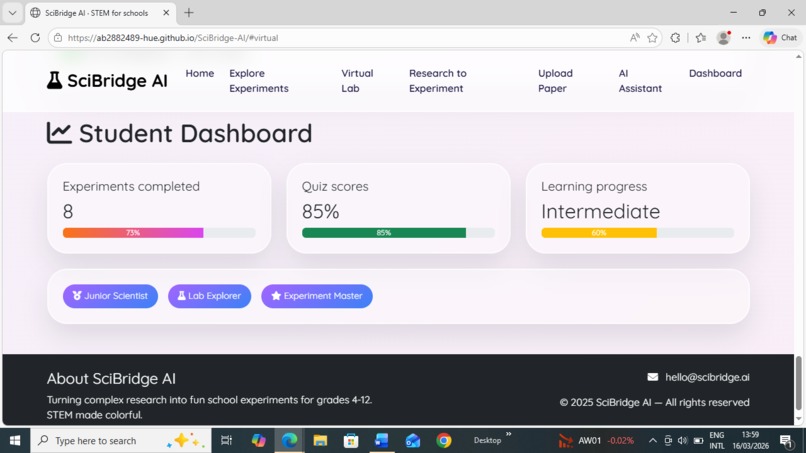Viewport: 806px width, 453px height.
Task: Click the About SciBridge AI heading
Action: point(111,378)
